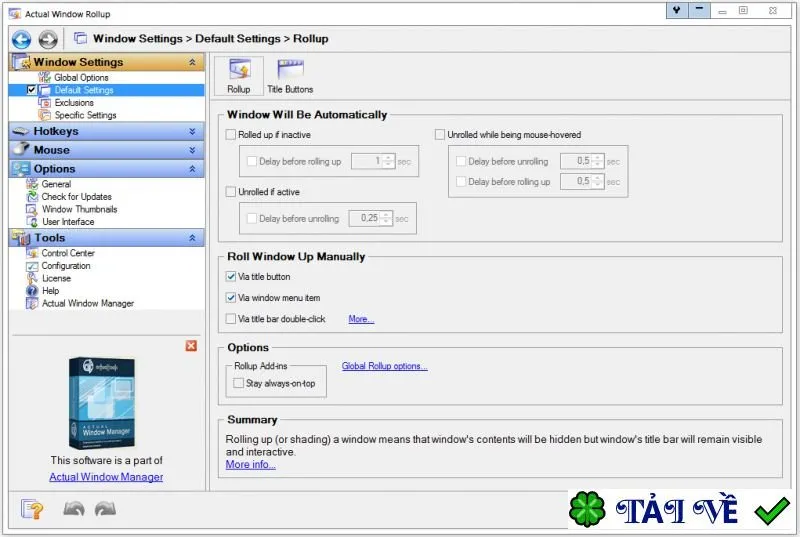
Task: Click the redo arrow icon in bottom bar
Action: point(105,509)
